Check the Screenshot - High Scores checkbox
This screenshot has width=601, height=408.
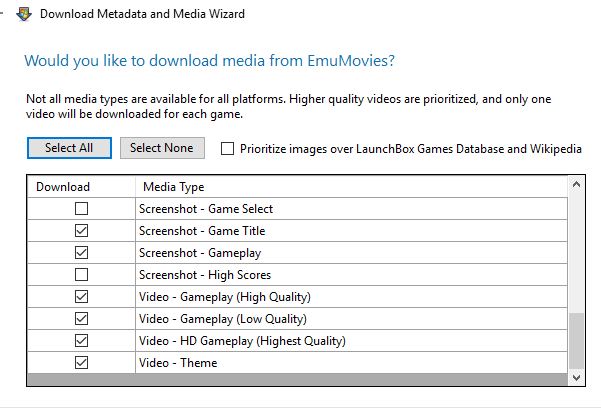pyautogui.click(x=81, y=275)
